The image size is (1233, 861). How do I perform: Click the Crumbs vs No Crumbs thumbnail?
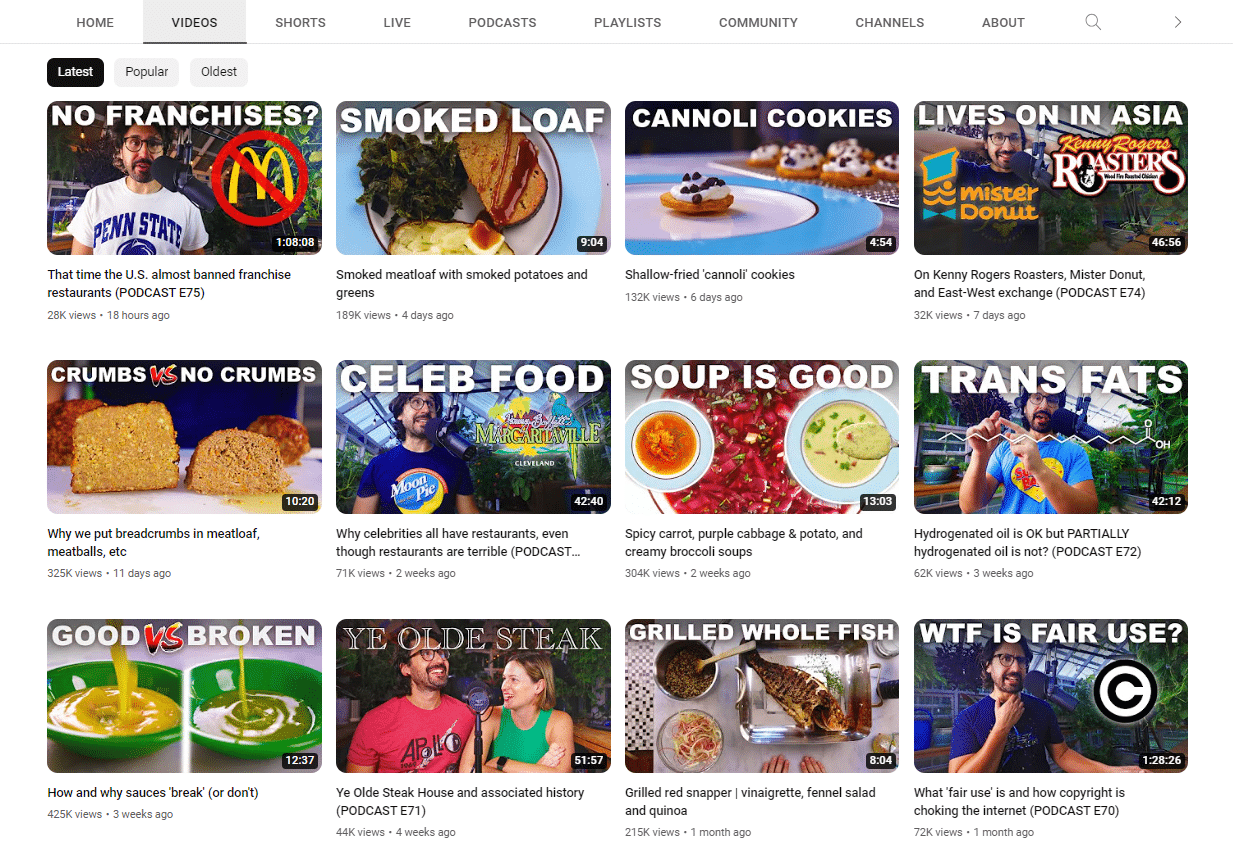tap(184, 437)
